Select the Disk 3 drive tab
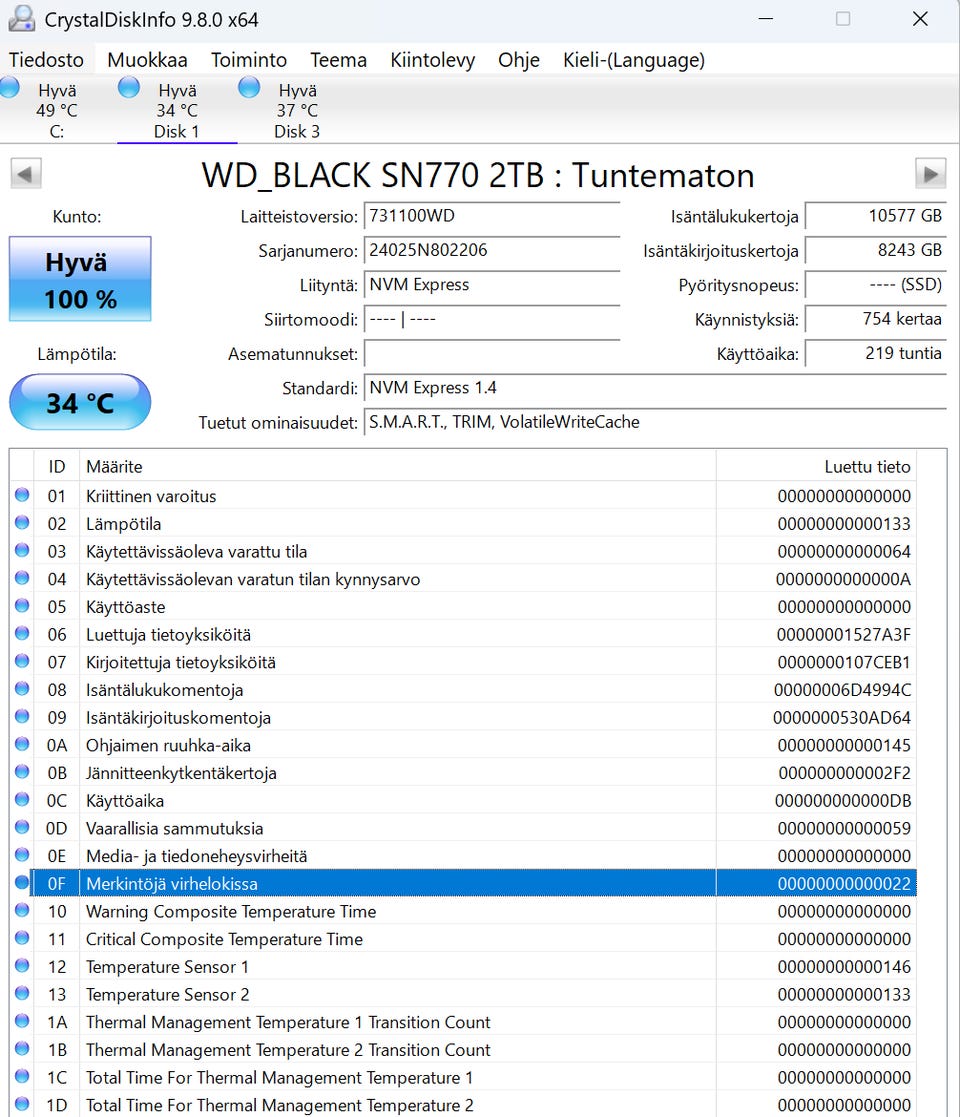The height and width of the screenshot is (1117, 960). [297, 110]
